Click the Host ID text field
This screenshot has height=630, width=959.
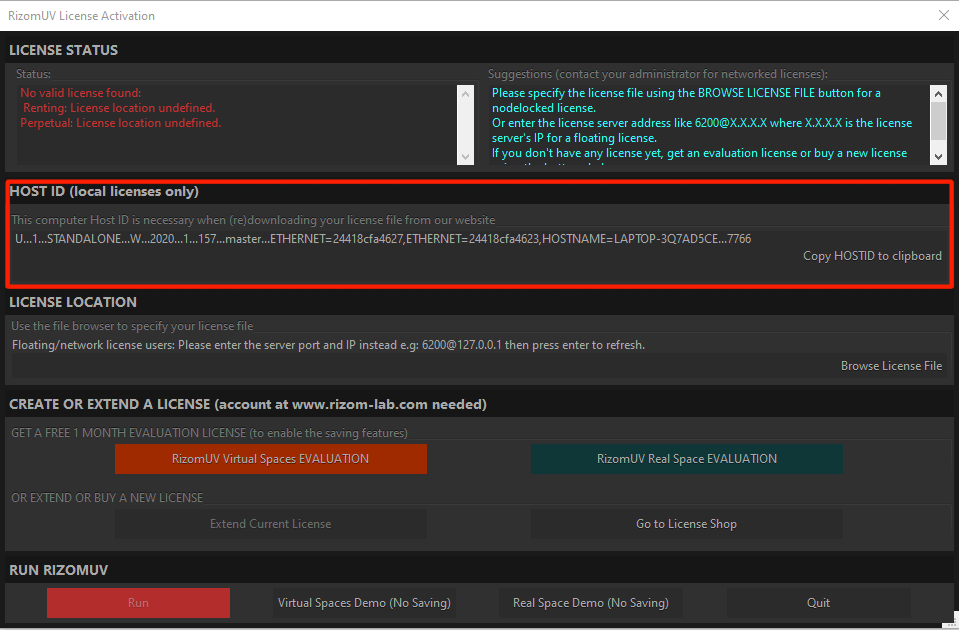click(383, 239)
